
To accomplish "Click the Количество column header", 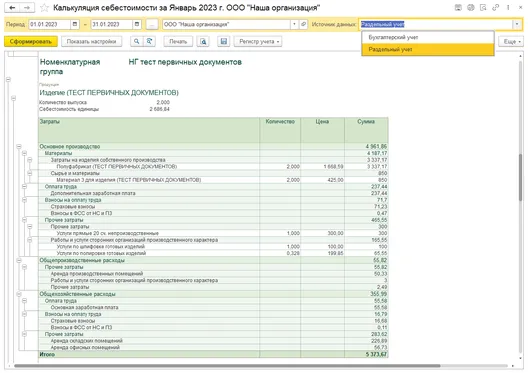I will [x=280, y=130].
